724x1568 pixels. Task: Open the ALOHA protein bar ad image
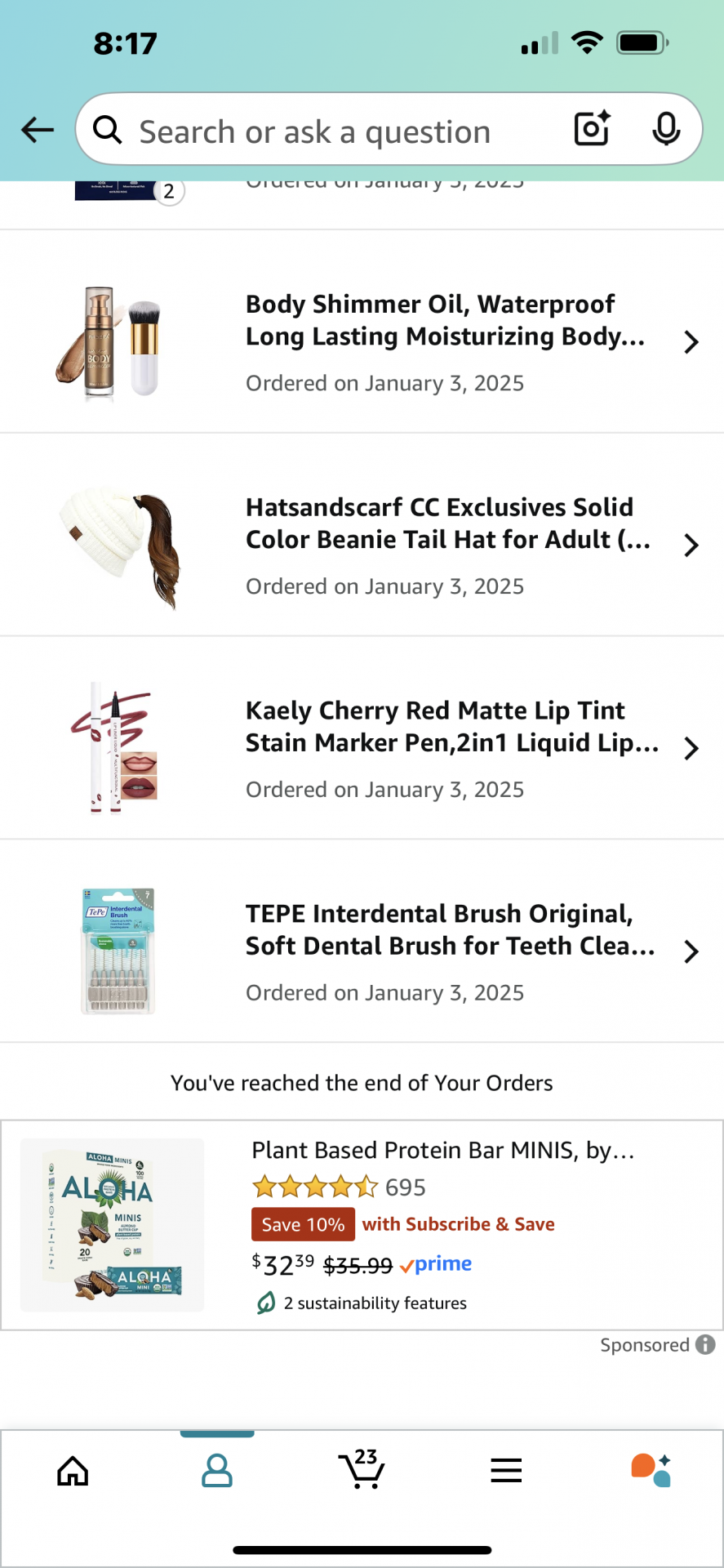[113, 1224]
